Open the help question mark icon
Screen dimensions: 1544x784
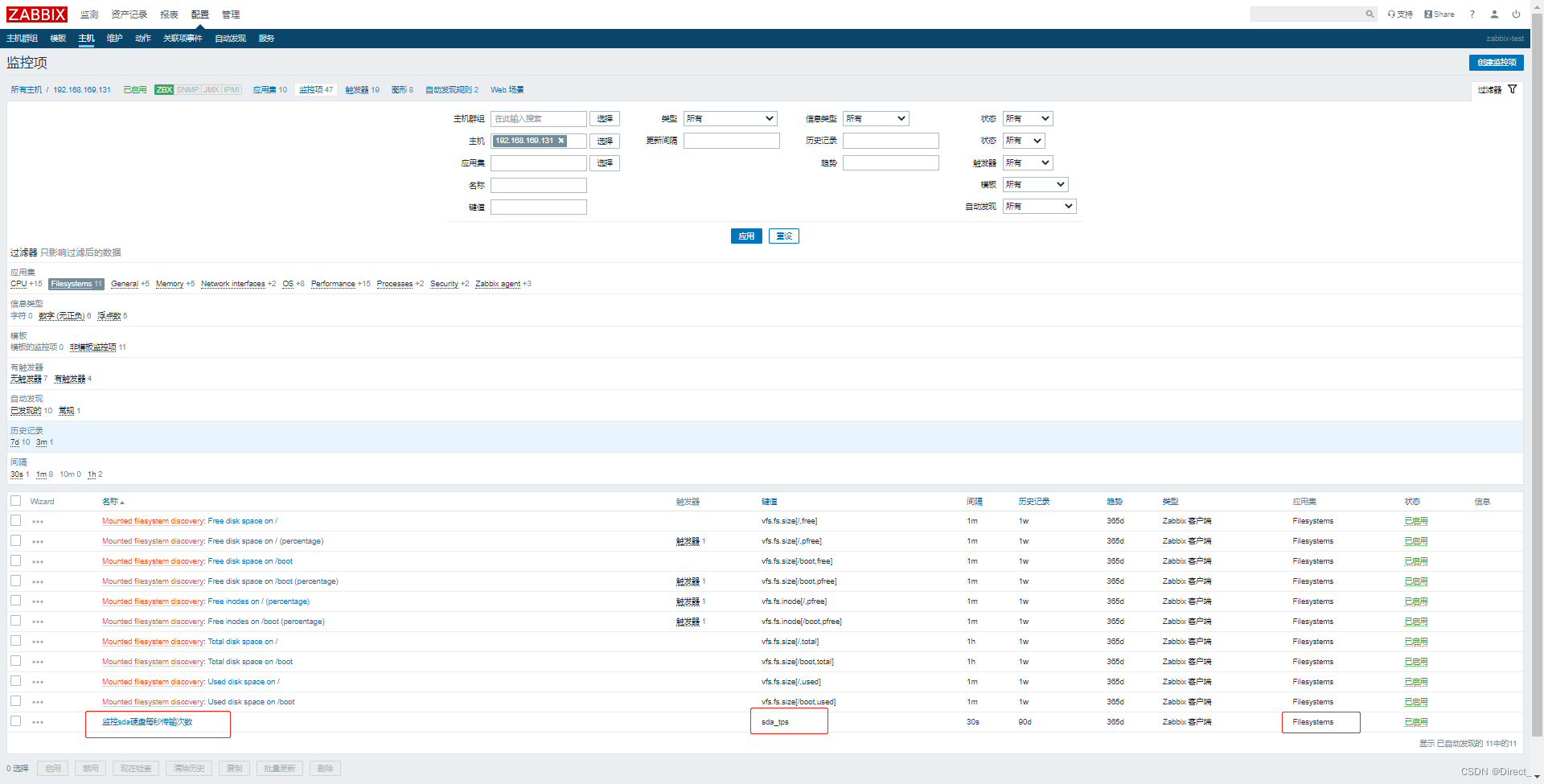[1472, 14]
